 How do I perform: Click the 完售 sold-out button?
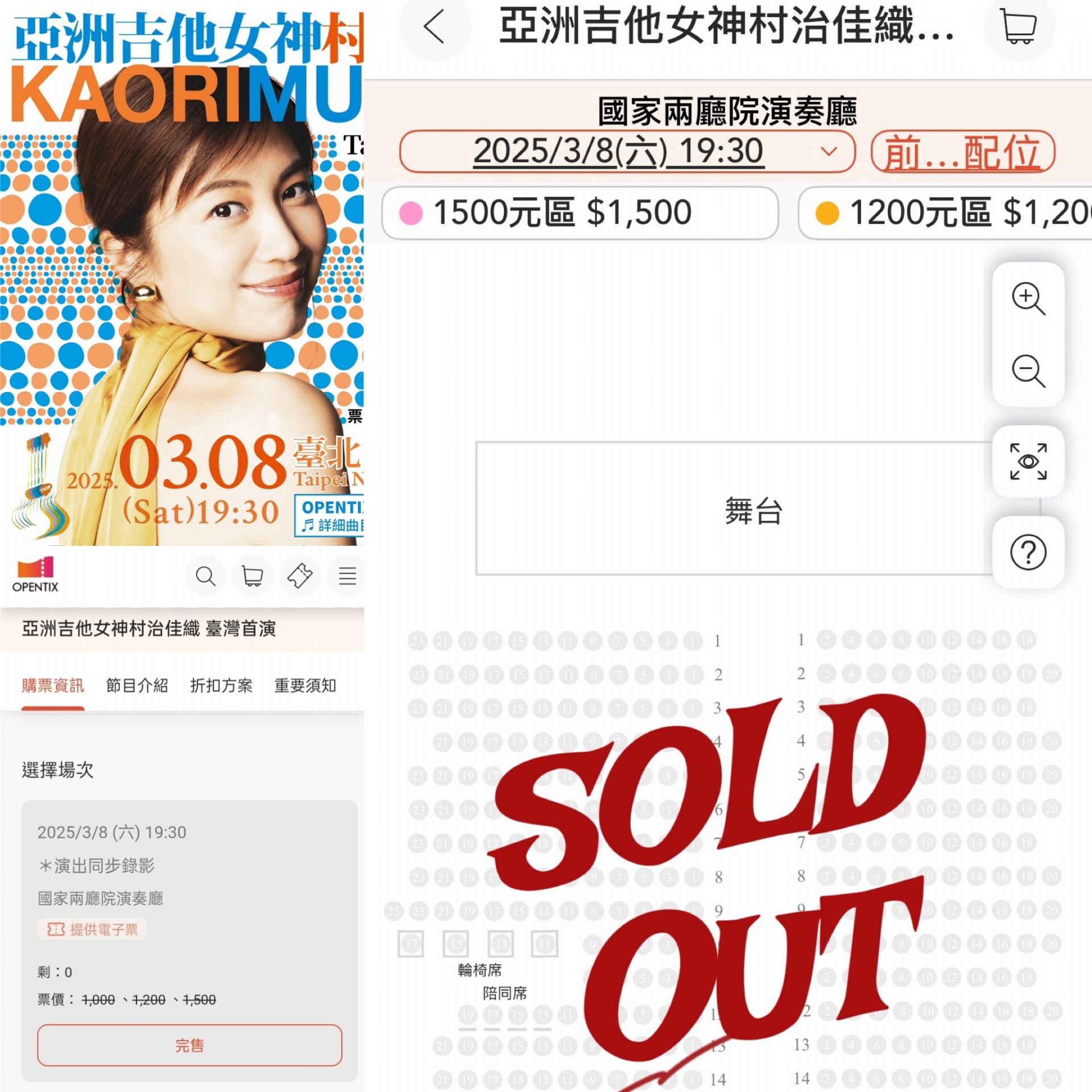[189, 1045]
